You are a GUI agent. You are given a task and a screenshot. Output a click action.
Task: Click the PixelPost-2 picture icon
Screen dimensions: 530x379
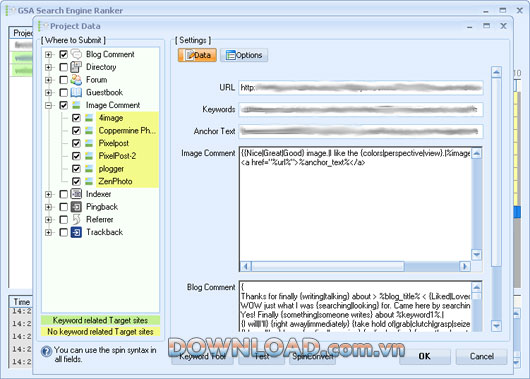[x=89, y=156]
